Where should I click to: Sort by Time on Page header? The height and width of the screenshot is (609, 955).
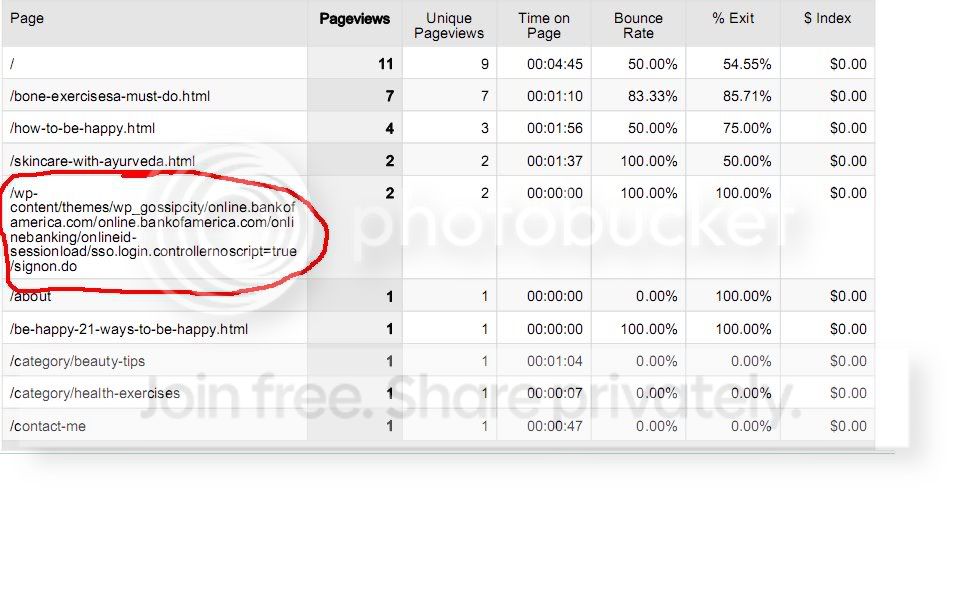(544, 26)
